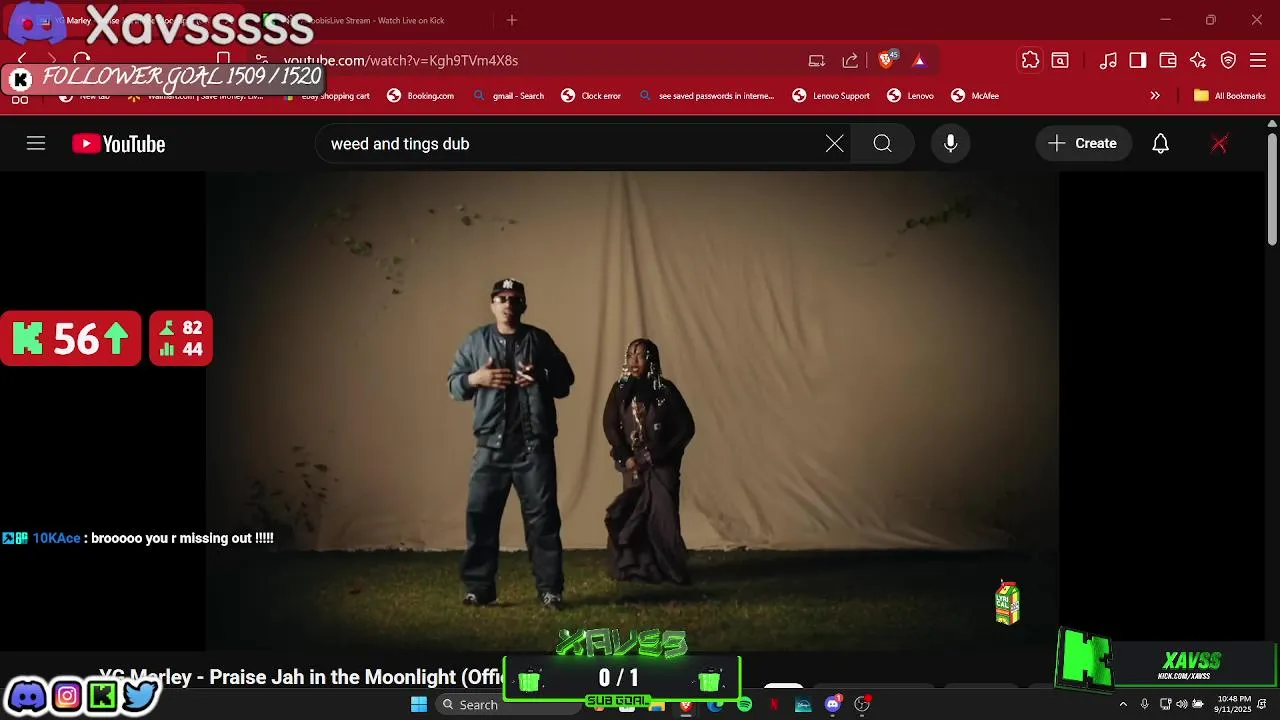This screenshot has width=1280, height=720.
Task: Click the tray microphone icon
Action: click(1145, 705)
